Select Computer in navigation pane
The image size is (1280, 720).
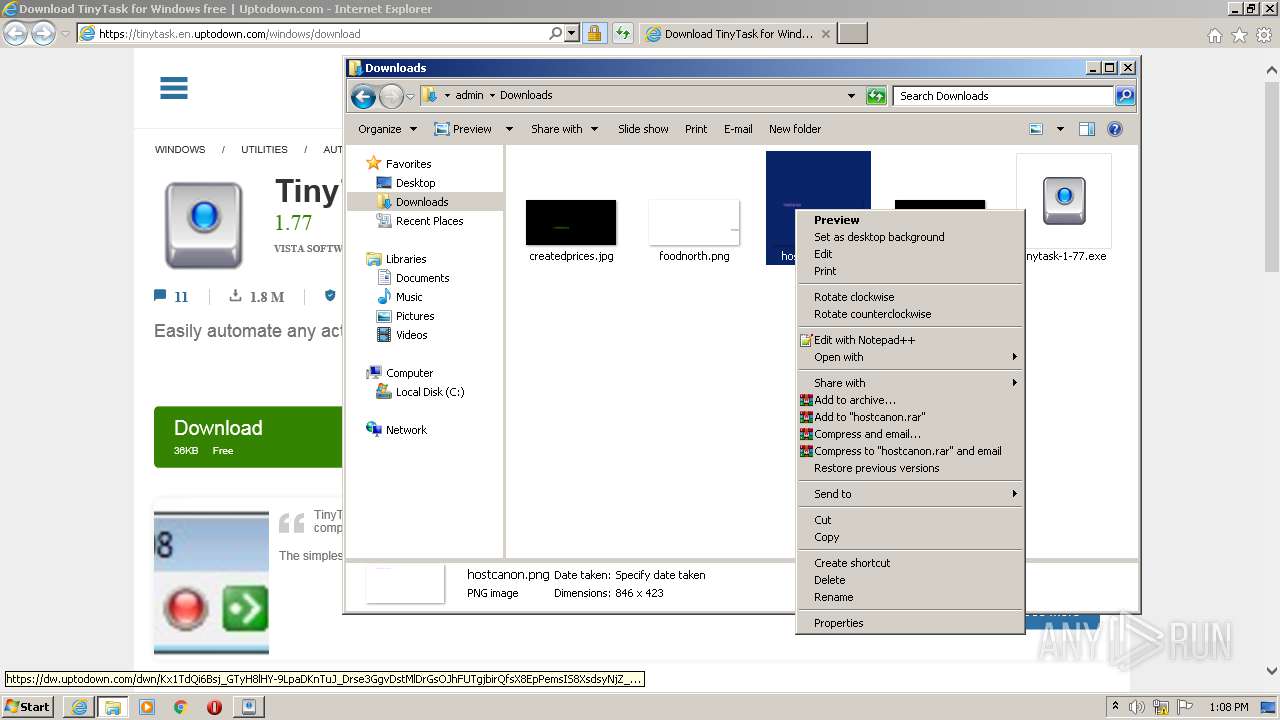[x=400, y=373]
